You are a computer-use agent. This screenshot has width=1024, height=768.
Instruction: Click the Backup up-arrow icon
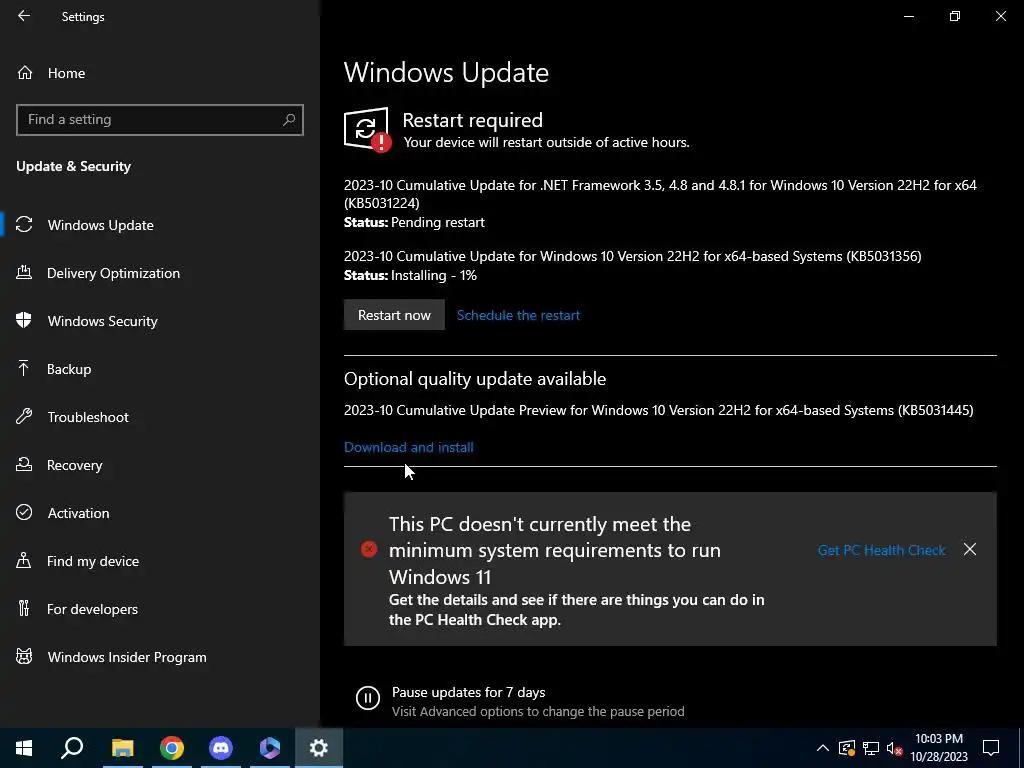pos(24,368)
